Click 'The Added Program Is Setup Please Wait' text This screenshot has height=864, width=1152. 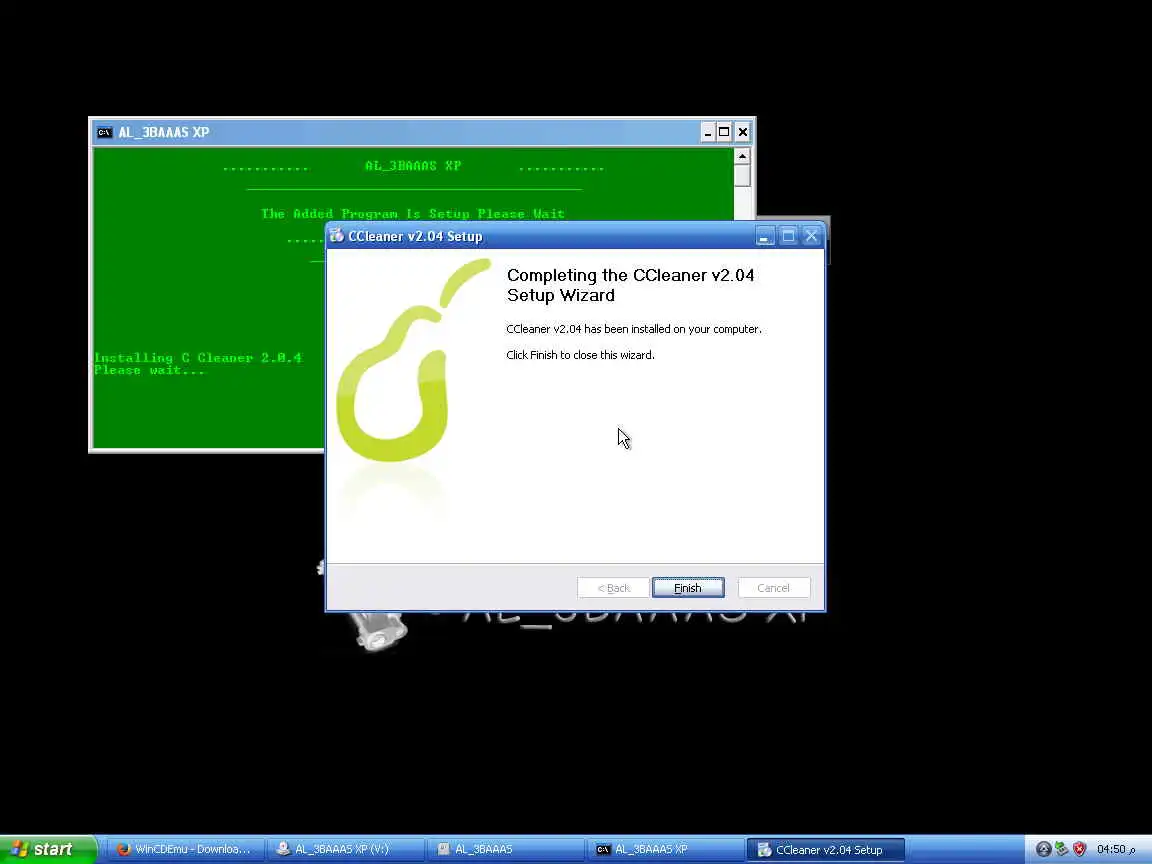[413, 214]
